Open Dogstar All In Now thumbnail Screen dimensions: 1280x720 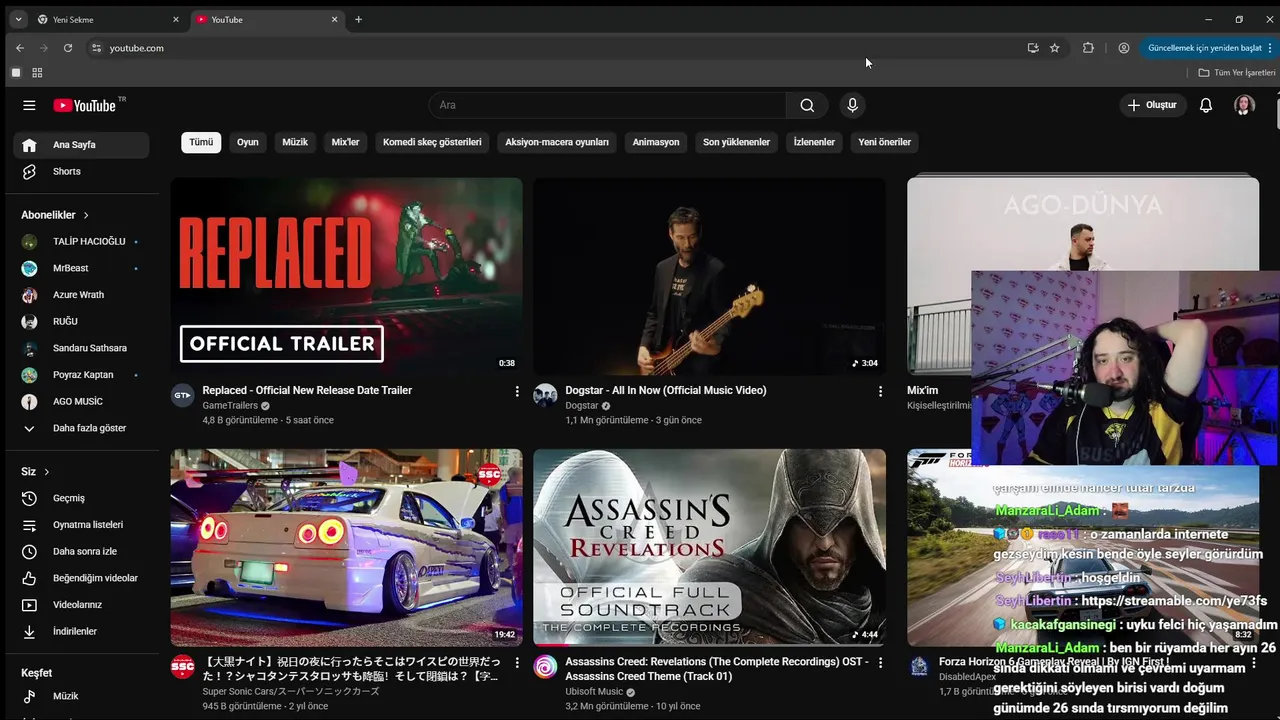(709, 277)
